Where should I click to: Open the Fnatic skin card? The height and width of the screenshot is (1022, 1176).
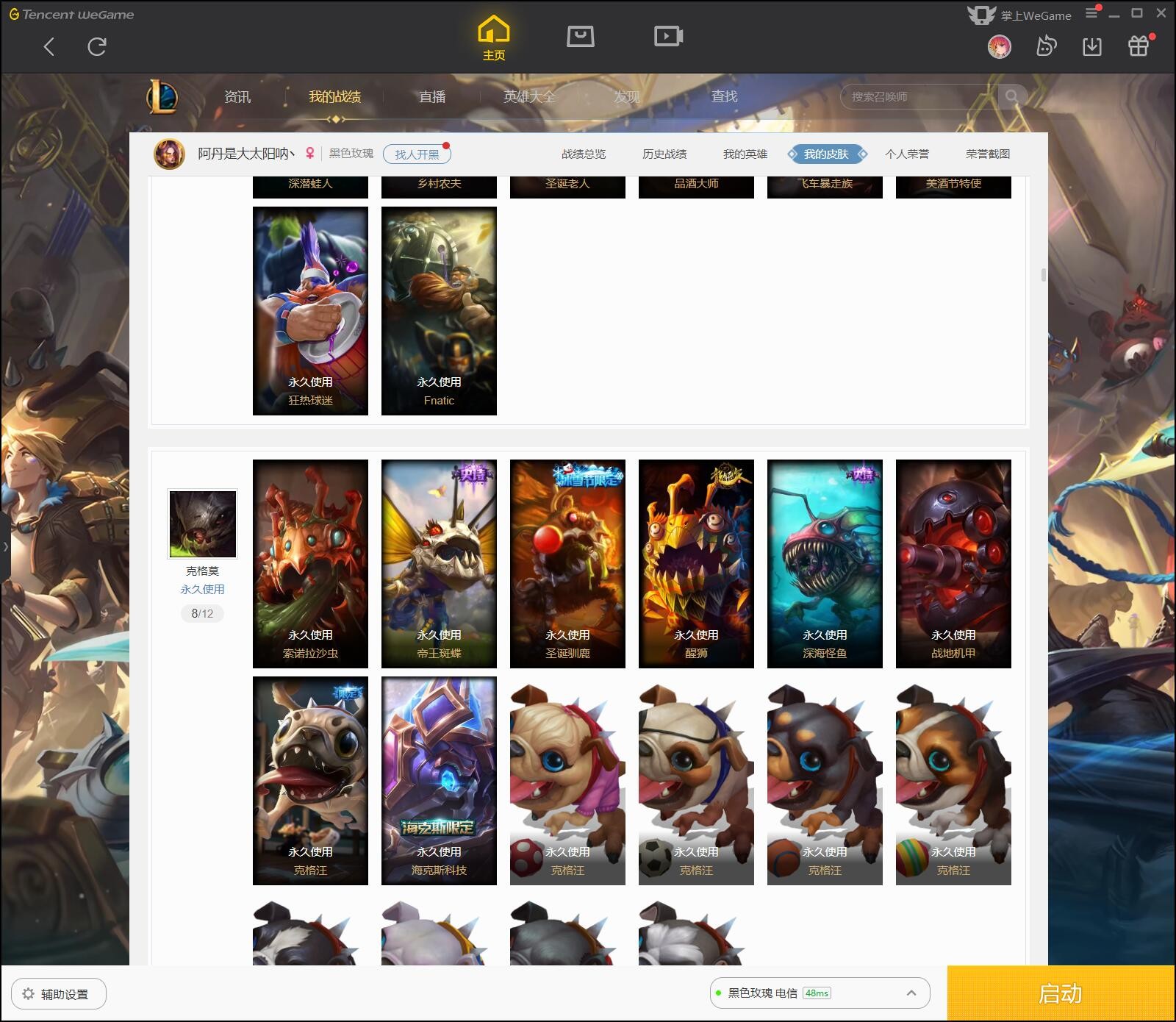coord(439,311)
